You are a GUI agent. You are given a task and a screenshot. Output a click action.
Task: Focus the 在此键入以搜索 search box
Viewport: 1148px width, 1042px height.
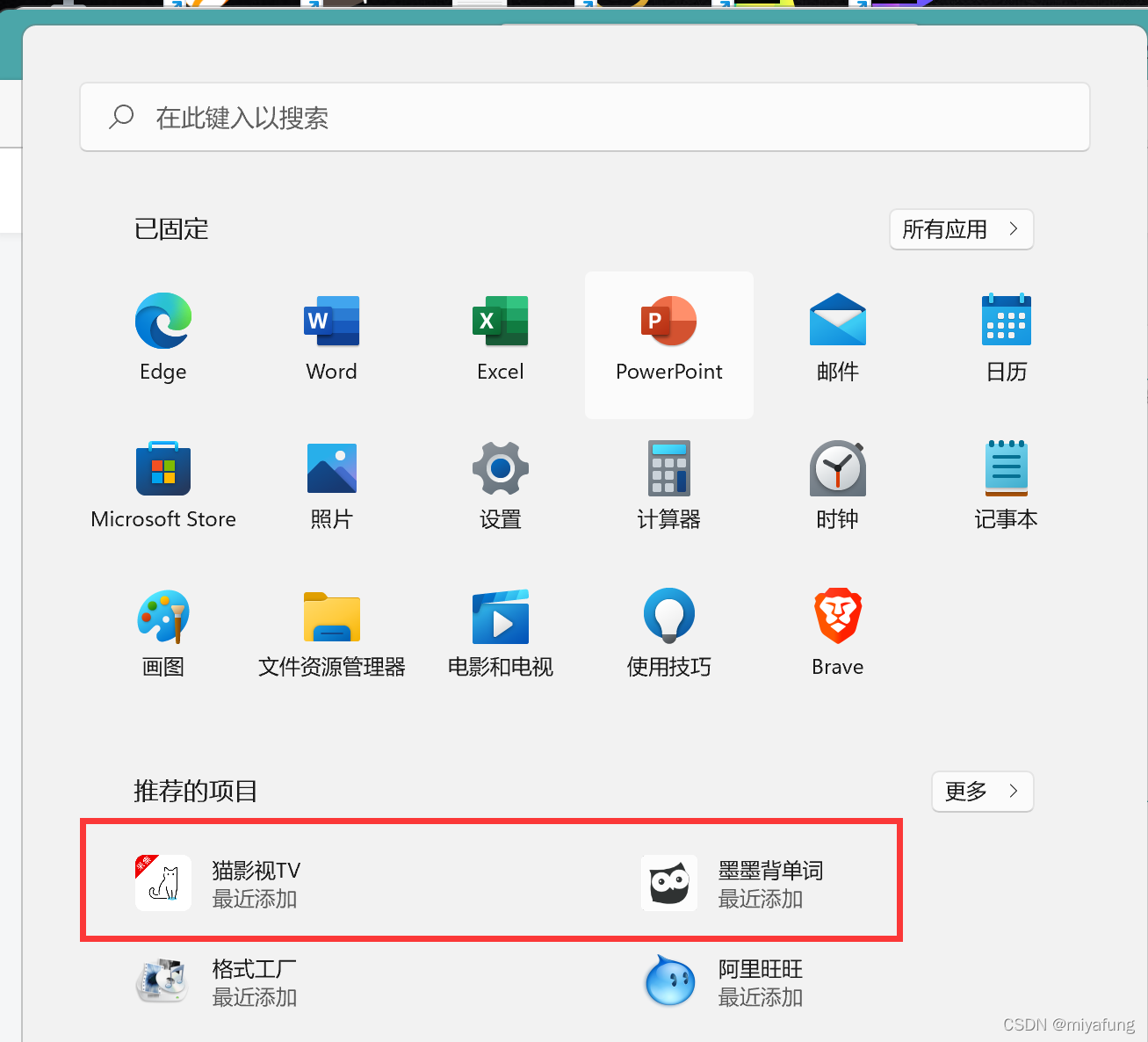585,117
